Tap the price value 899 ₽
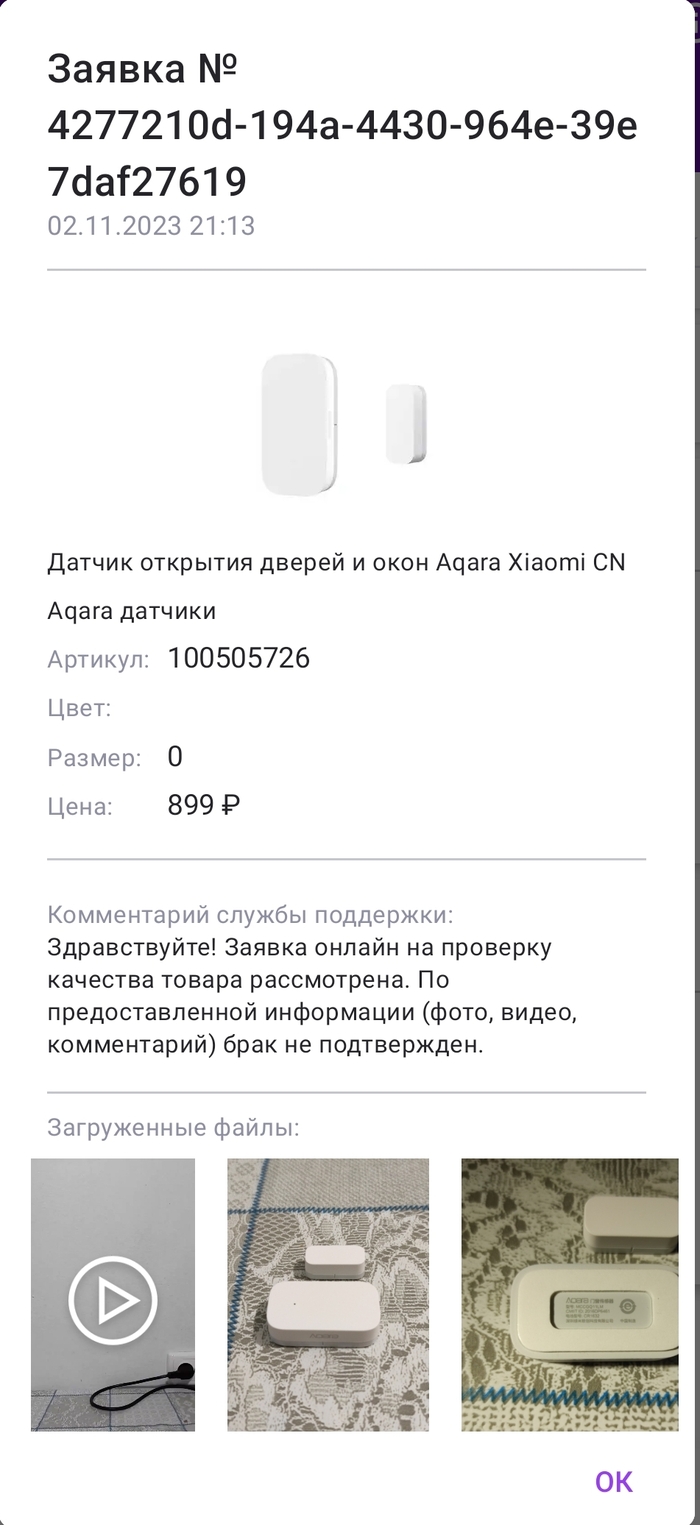 [x=204, y=805]
